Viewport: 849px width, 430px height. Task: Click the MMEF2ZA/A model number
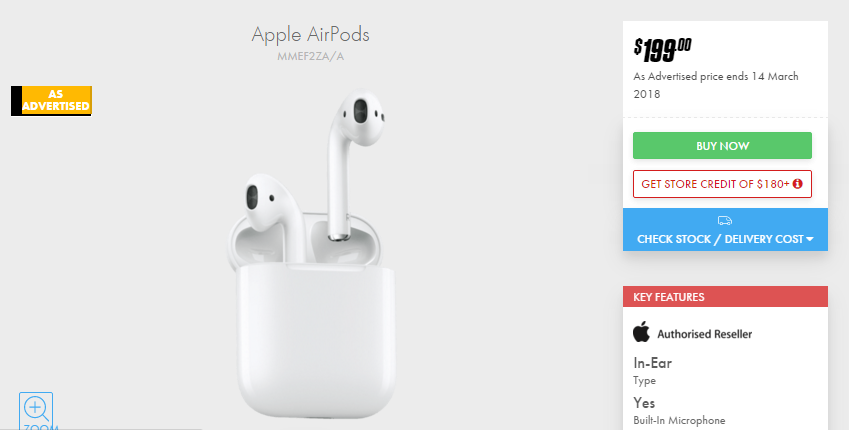310,56
